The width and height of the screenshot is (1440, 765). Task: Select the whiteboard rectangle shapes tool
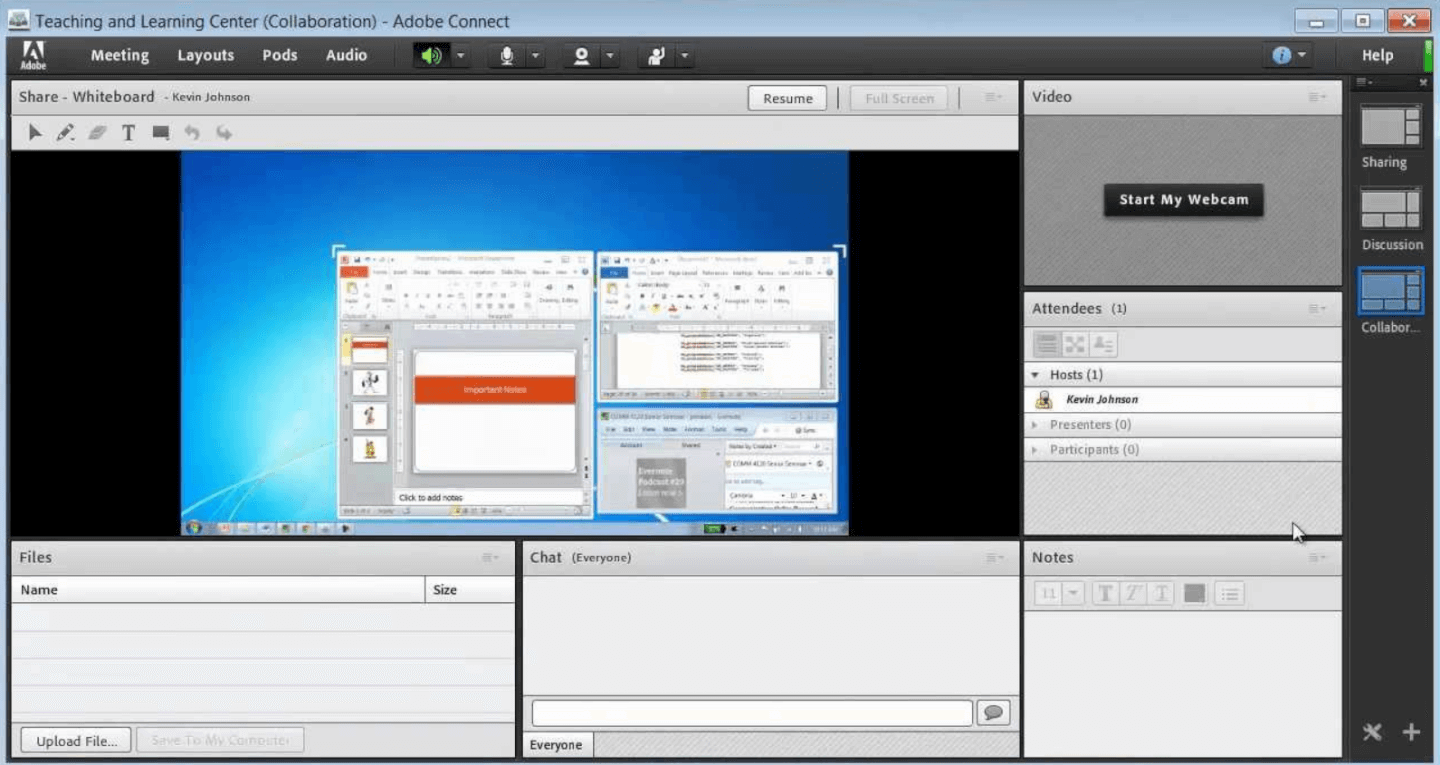click(x=161, y=132)
